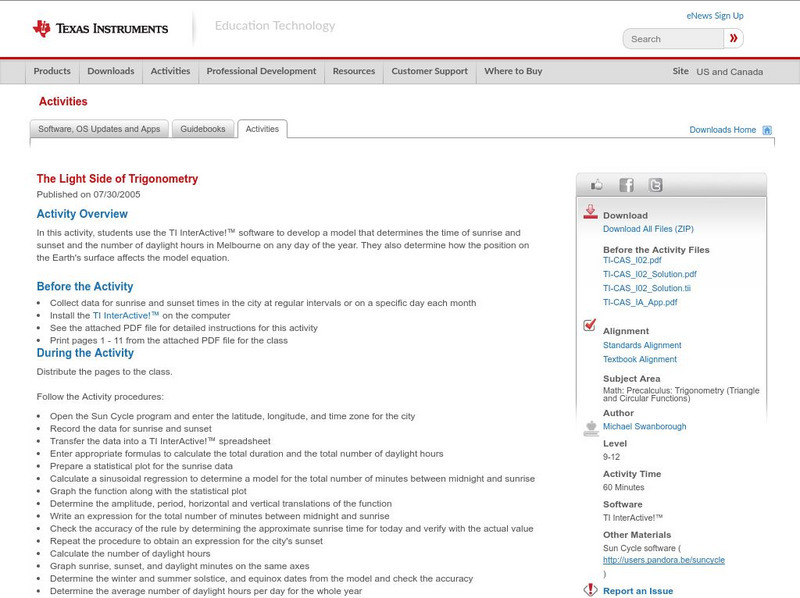The width and height of the screenshot is (800, 598).
Task: Select the US and Canada site selector
Action: (x=730, y=72)
